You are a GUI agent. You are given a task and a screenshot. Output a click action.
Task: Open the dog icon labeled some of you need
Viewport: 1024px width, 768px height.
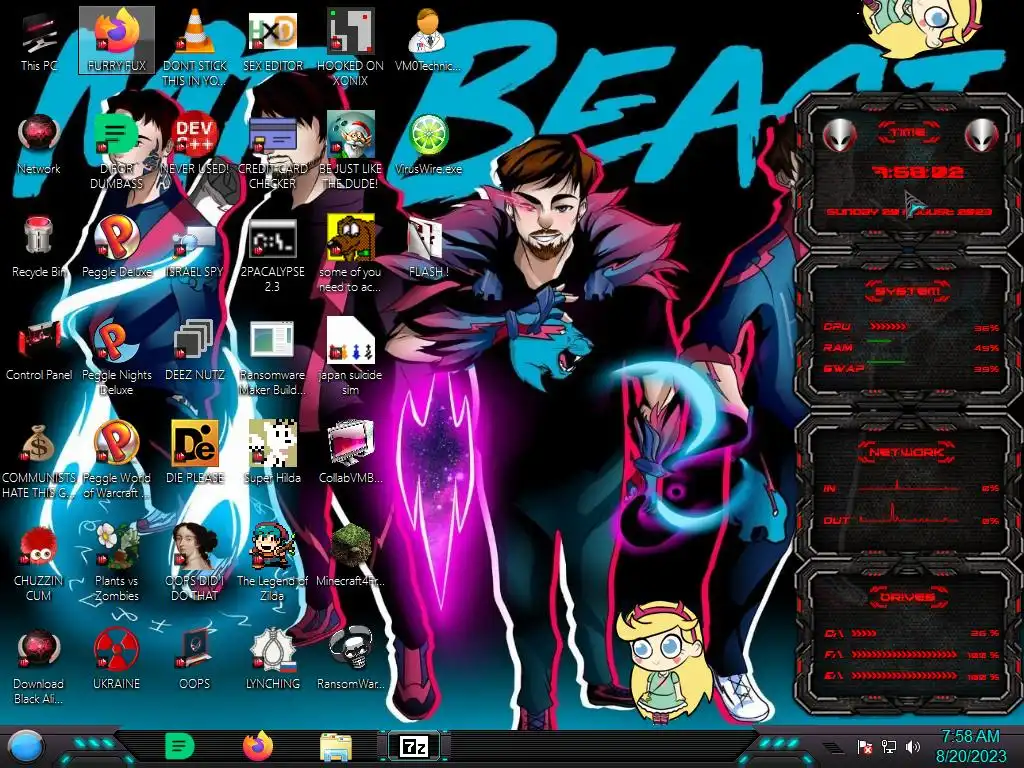click(x=351, y=255)
